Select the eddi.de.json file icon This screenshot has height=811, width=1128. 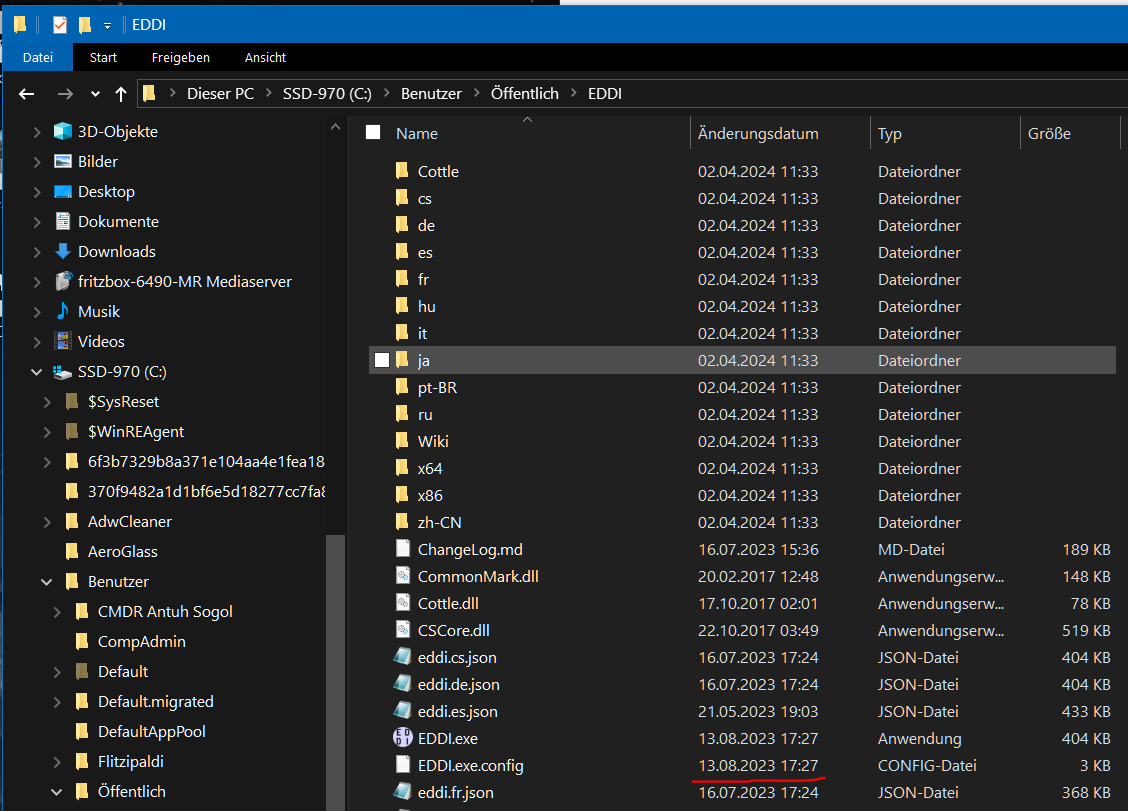tap(402, 684)
